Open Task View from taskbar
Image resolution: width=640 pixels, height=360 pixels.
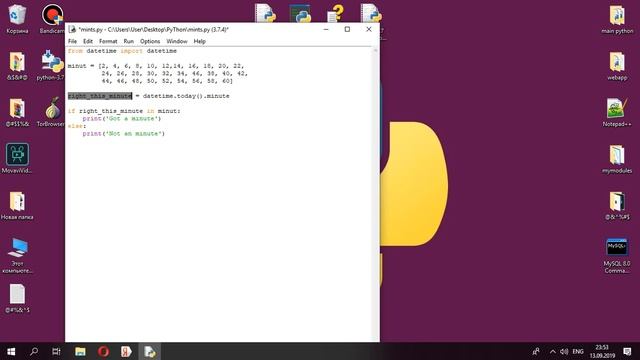56,351
